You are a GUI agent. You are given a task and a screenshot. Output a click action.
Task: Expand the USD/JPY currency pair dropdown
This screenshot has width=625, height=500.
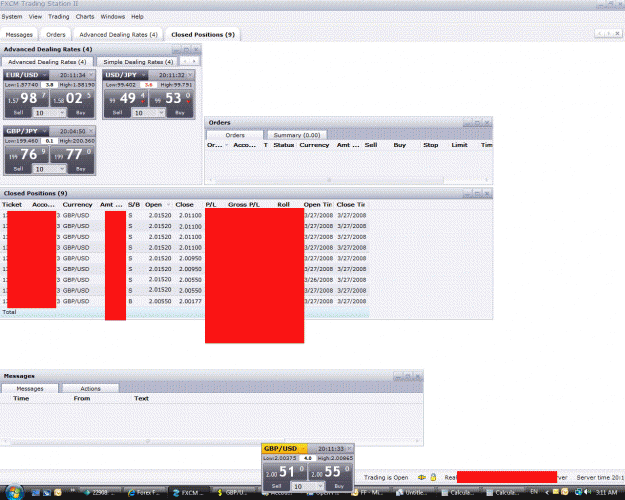pyautogui.click(x=143, y=75)
